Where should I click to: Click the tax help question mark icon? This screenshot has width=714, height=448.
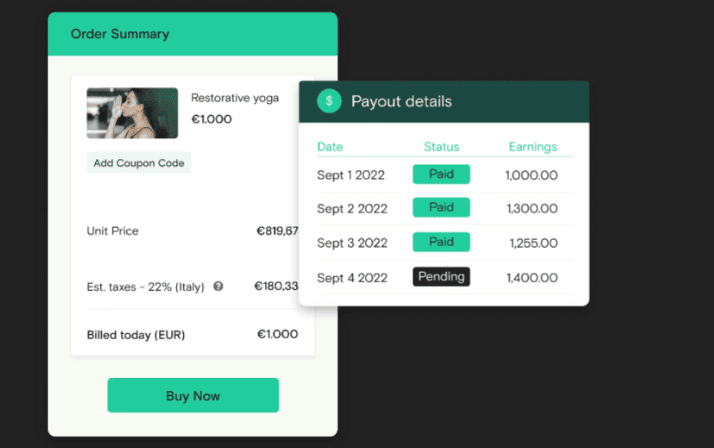218,286
